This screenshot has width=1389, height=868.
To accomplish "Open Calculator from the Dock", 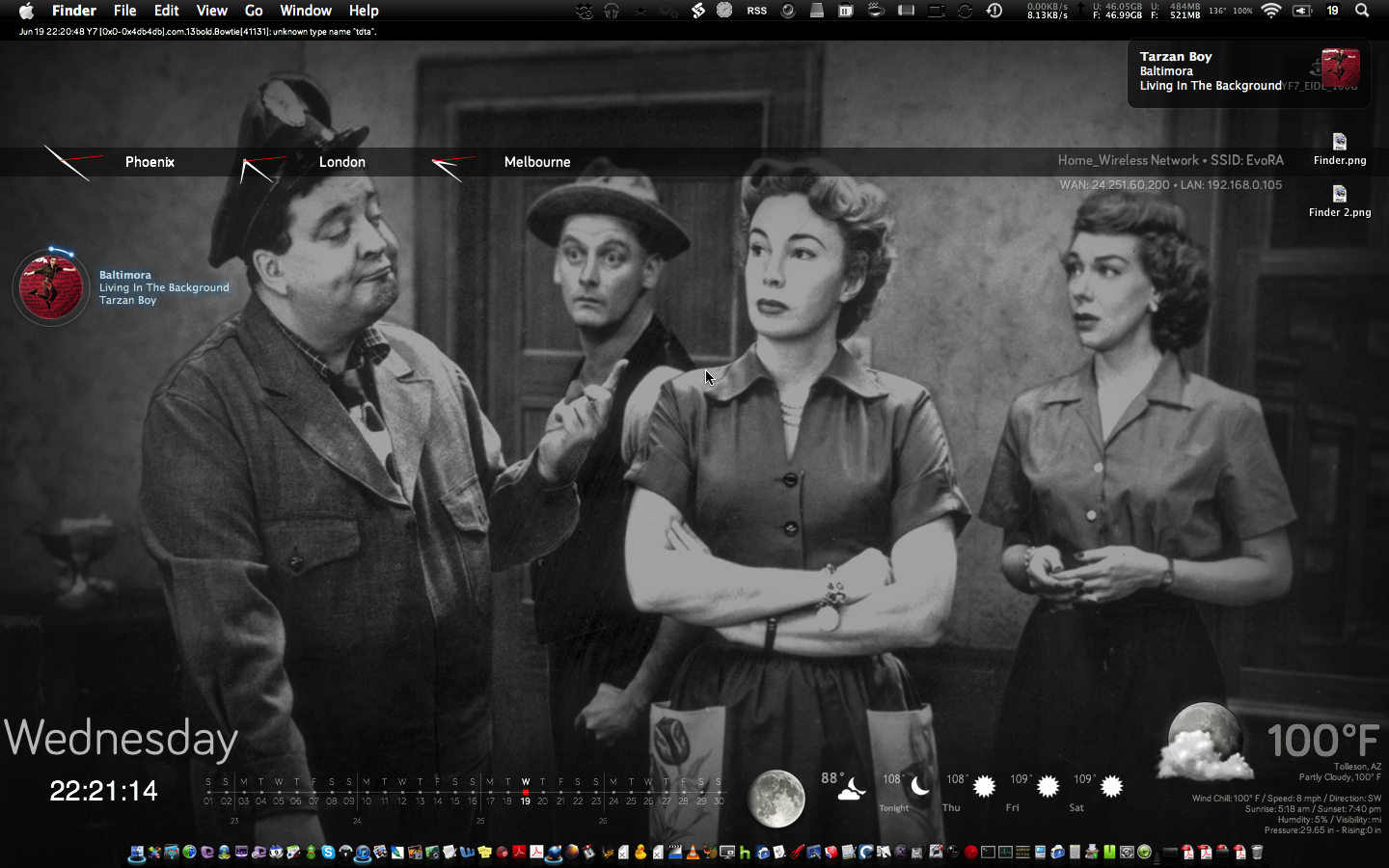I will point(1075,852).
